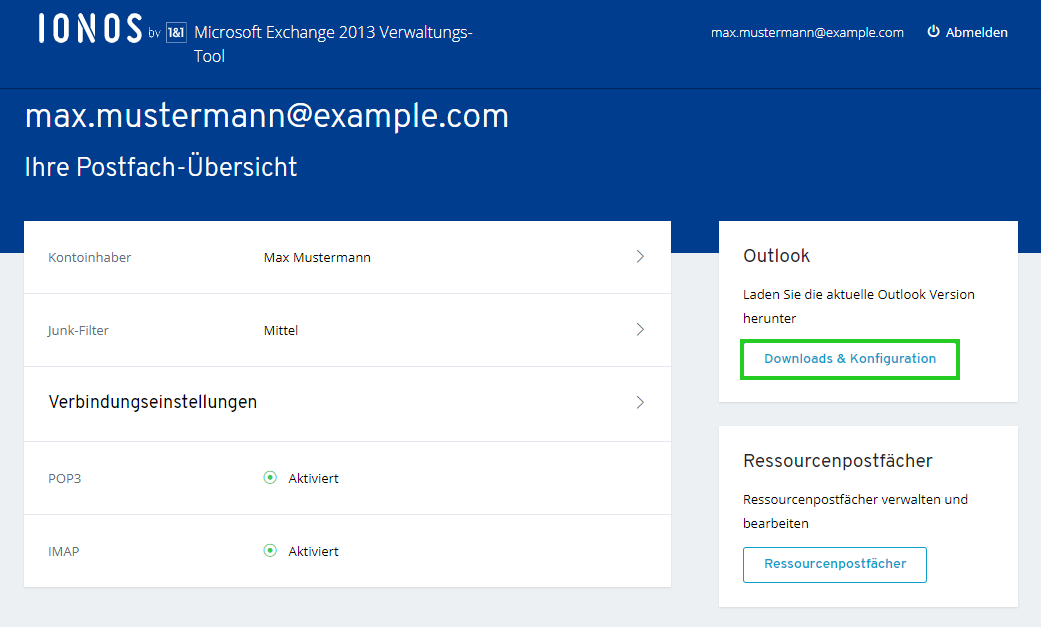Click the POP3 label
Image resolution: width=1041 pixels, height=627 pixels.
coord(64,478)
